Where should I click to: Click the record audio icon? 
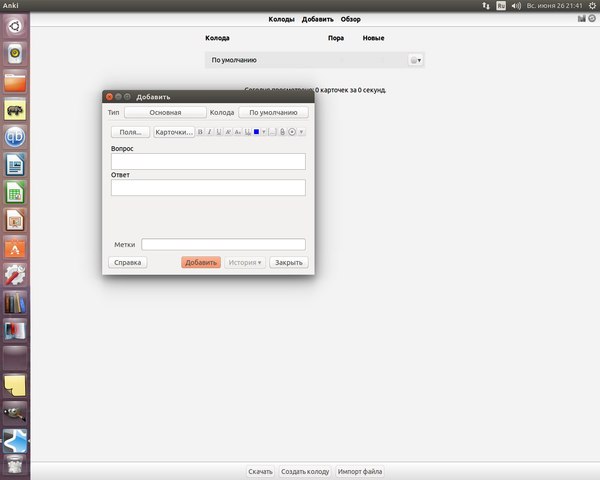pos(292,132)
